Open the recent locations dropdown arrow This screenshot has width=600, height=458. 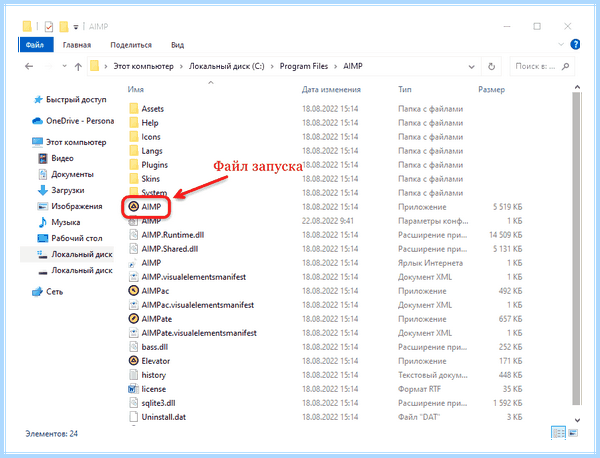[64, 66]
